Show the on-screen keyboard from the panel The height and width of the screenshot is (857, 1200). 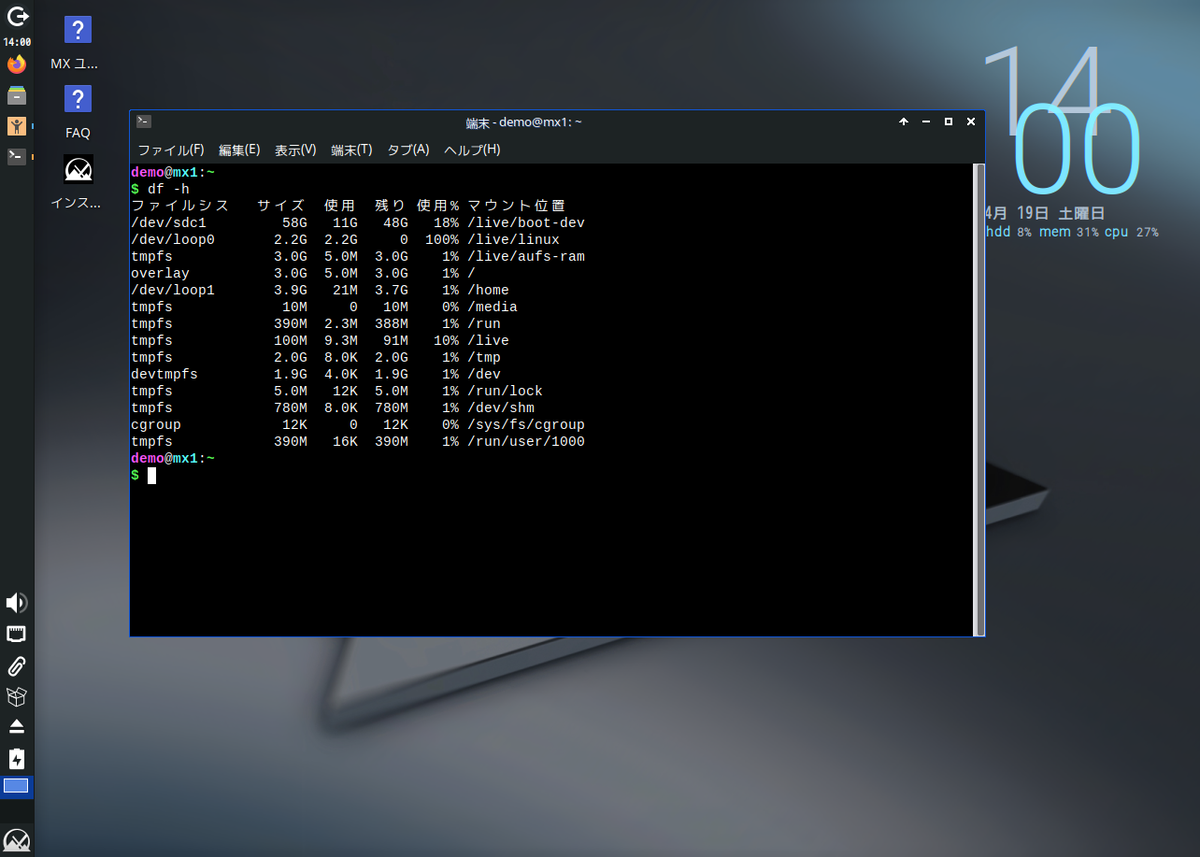click(x=17, y=633)
